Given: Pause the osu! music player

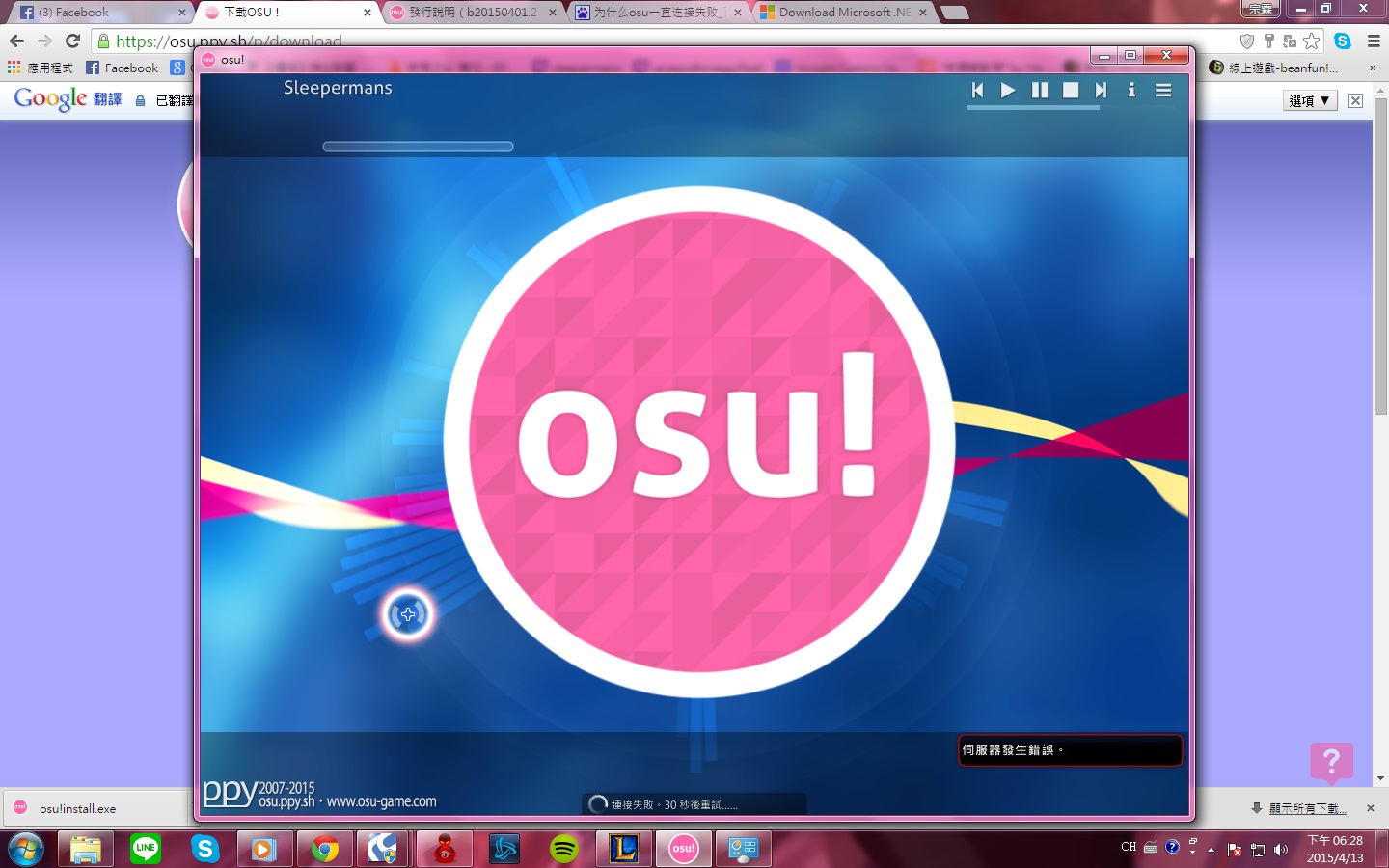Looking at the screenshot, I should 1039,90.
